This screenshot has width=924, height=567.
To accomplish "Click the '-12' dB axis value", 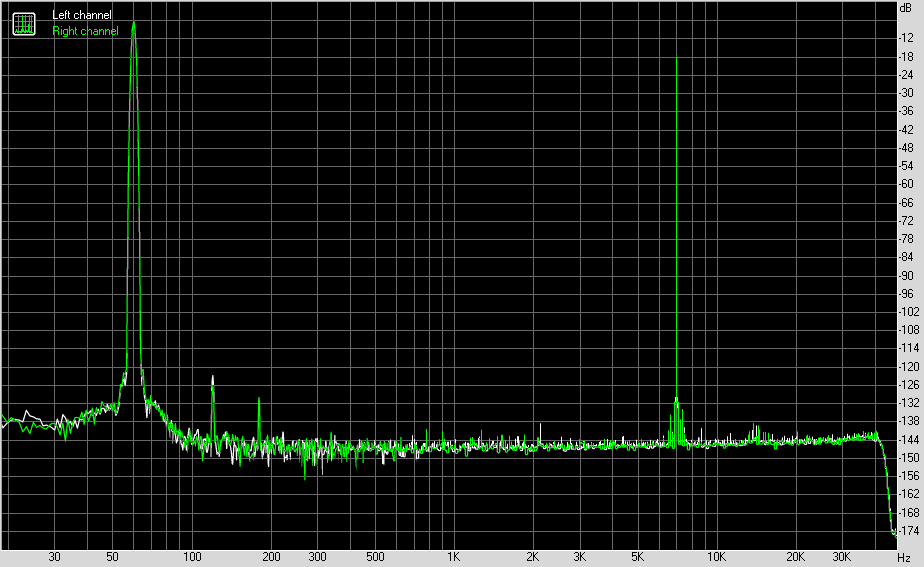I will point(906,38).
